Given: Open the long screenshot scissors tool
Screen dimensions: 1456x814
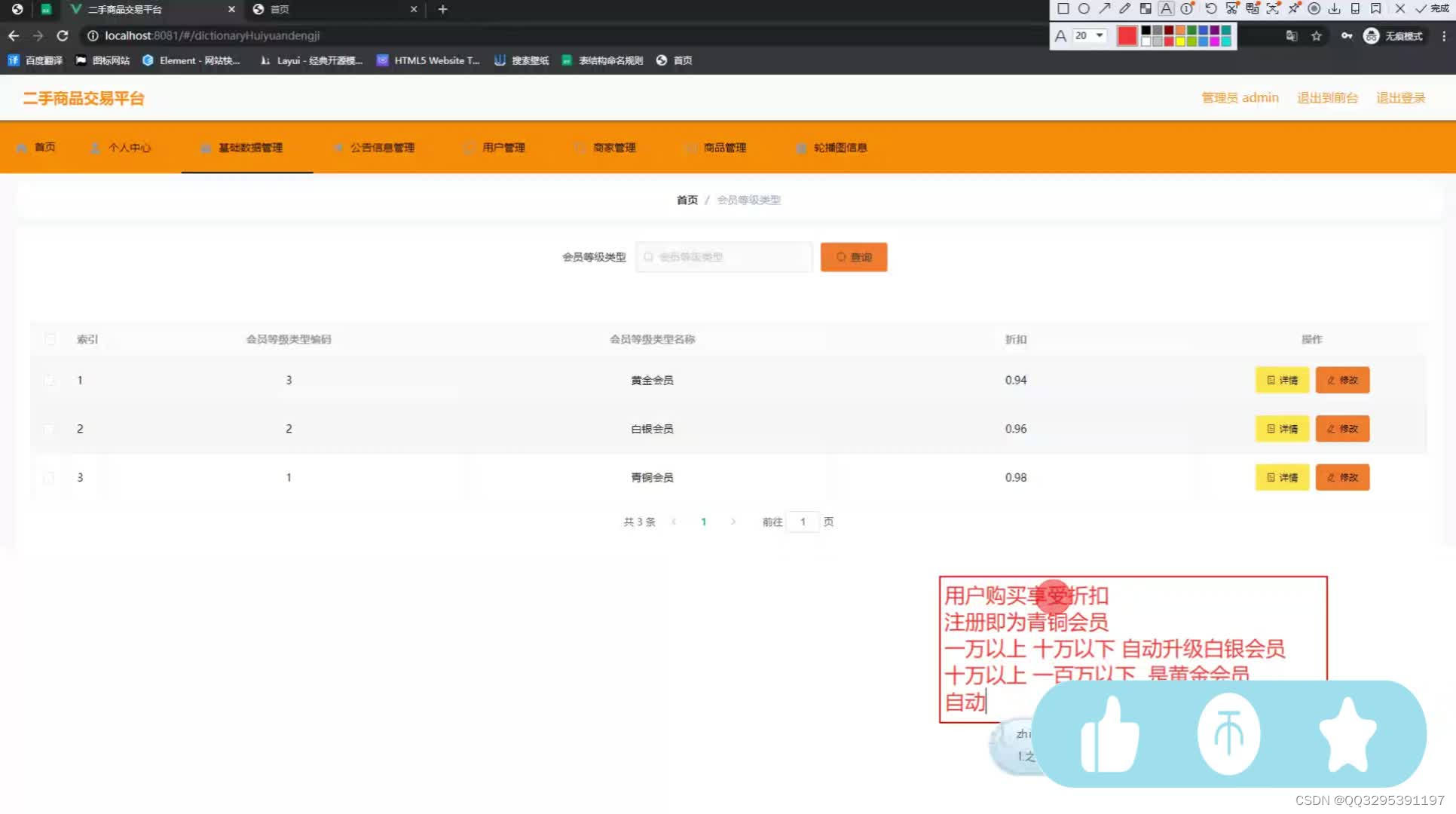Looking at the screenshot, I should tap(1232, 9).
